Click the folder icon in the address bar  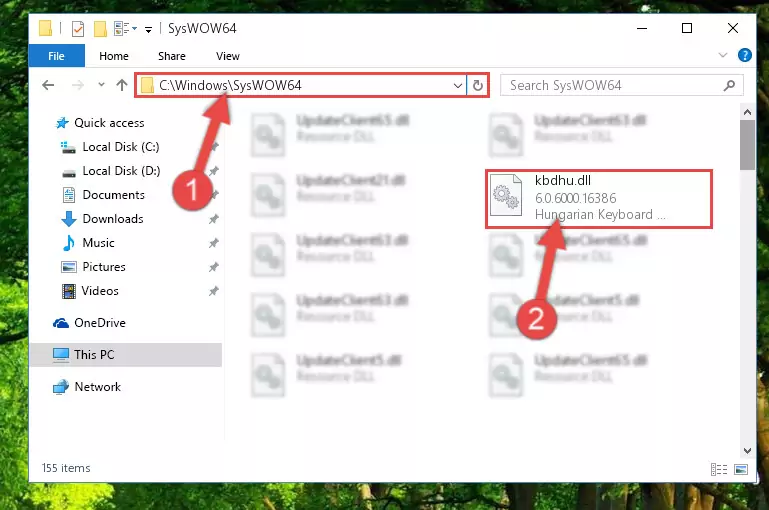146,86
